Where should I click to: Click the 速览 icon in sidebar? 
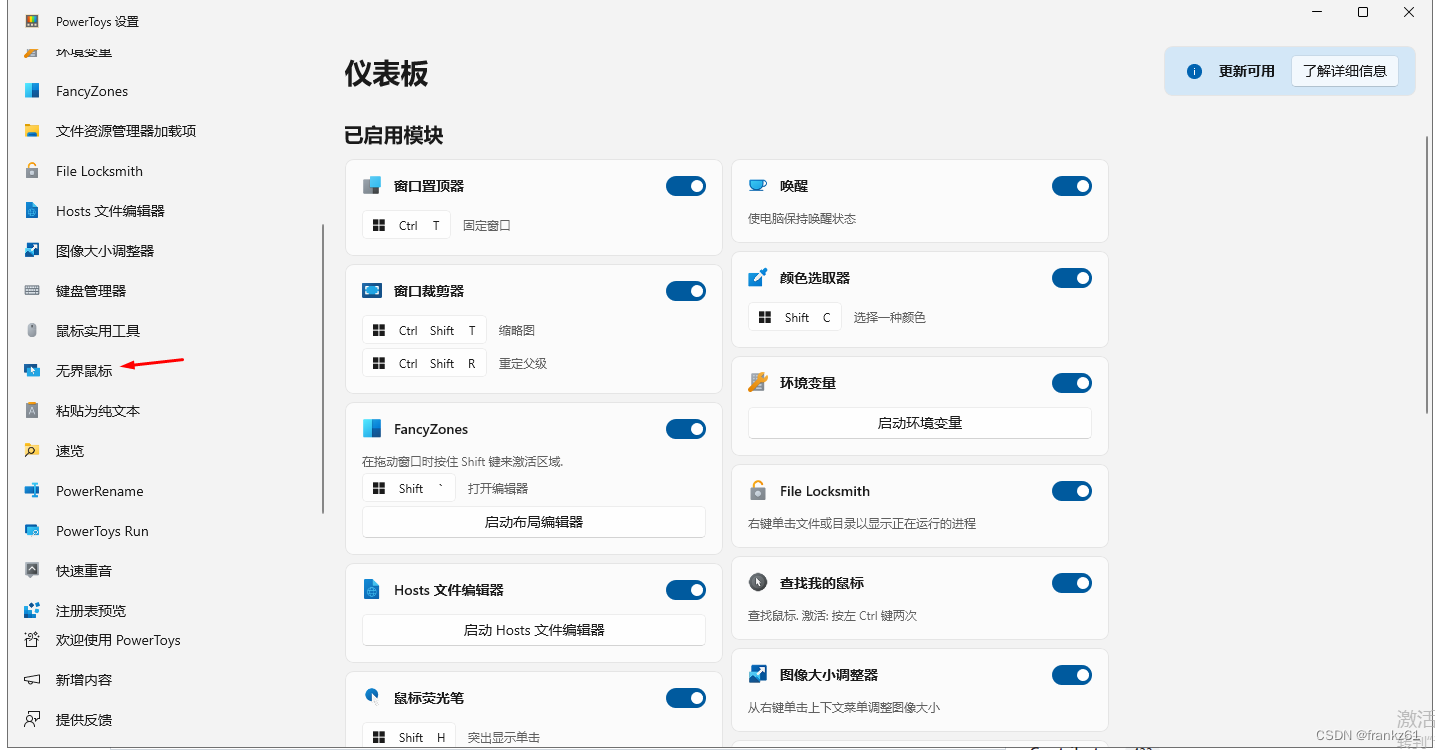(x=32, y=451)
